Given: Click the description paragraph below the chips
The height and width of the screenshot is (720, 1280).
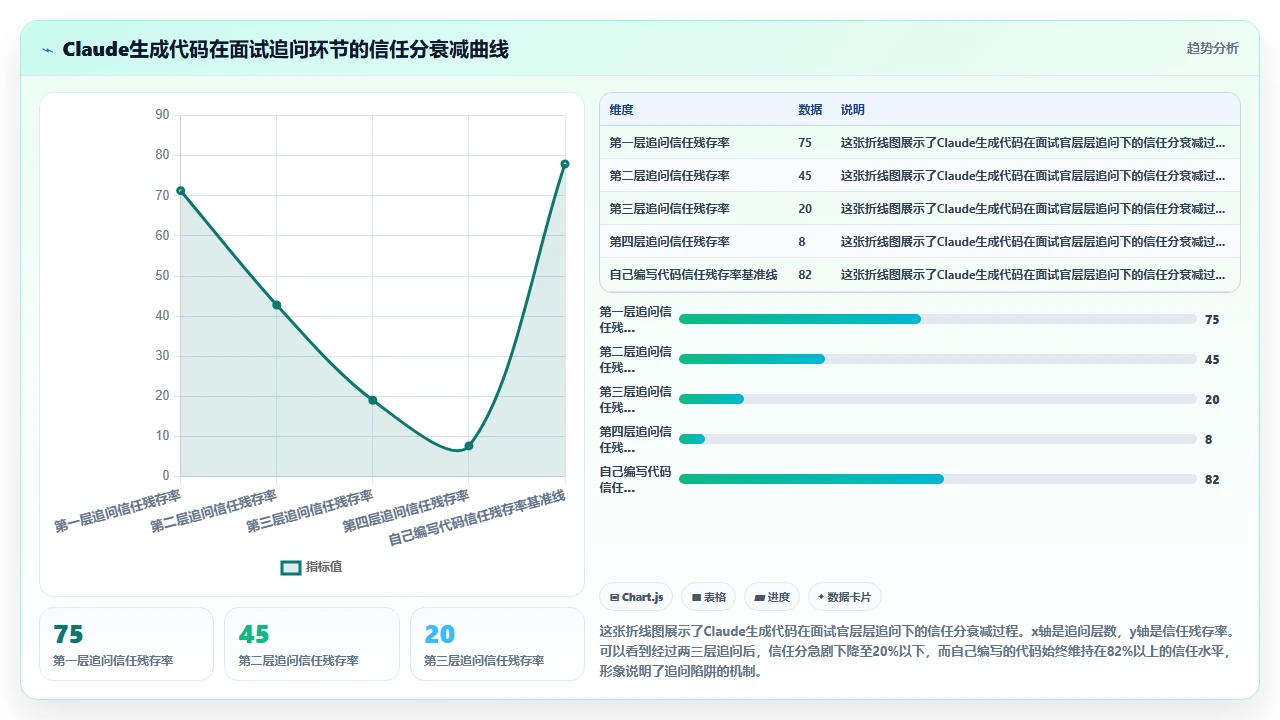Looking at the screenshot, I should pos(919,652).
